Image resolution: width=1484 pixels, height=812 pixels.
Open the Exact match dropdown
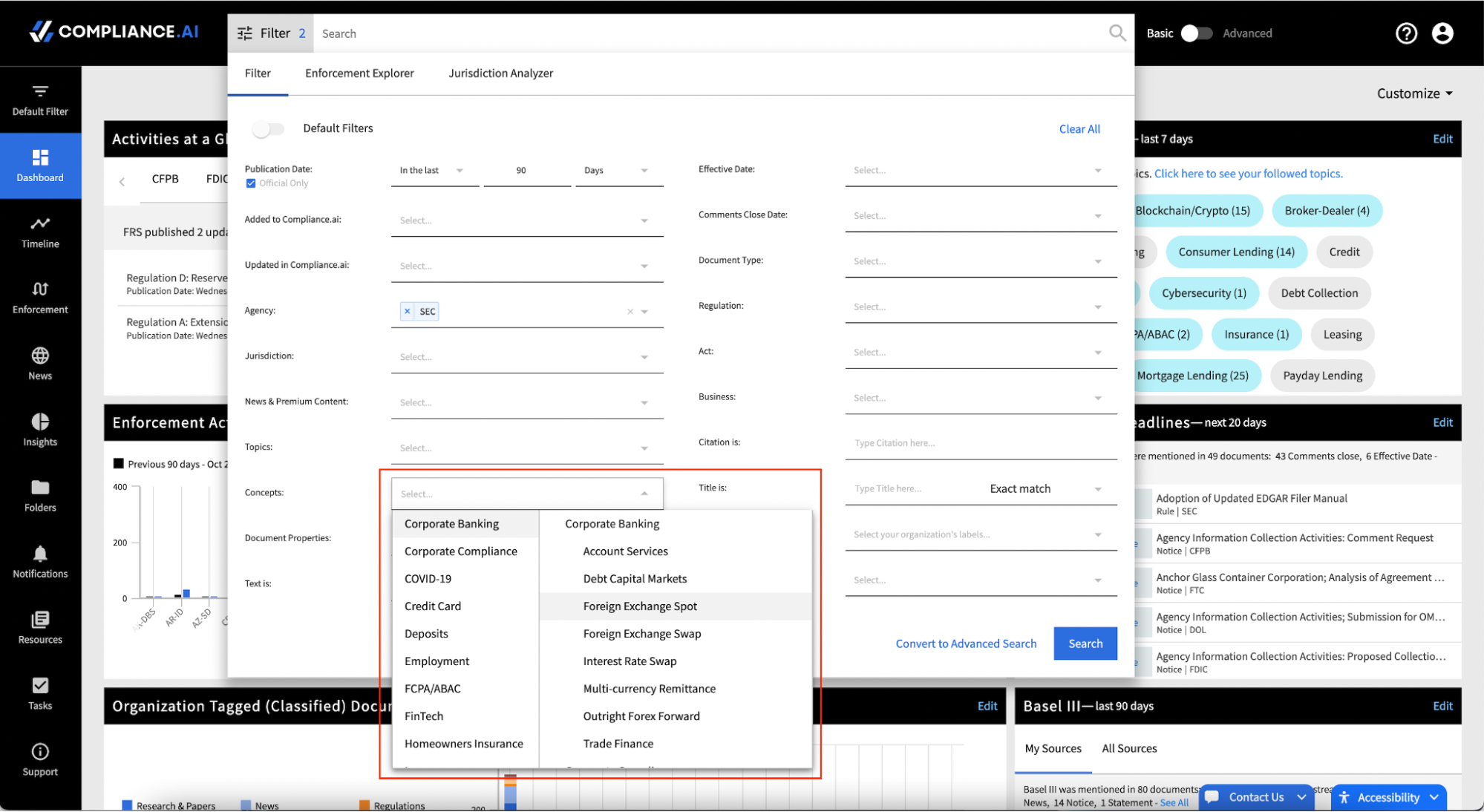pos(1047,488)
